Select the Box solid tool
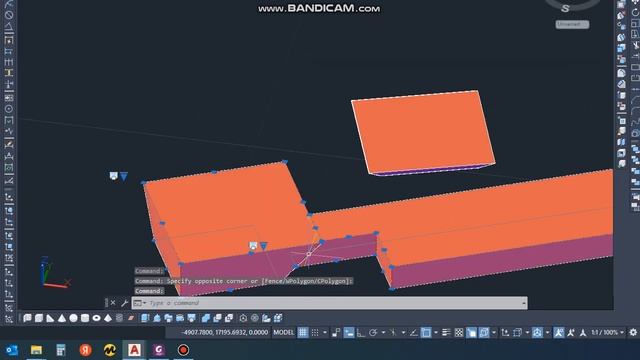This screenshot has width=640, height=360. point(39,318)
